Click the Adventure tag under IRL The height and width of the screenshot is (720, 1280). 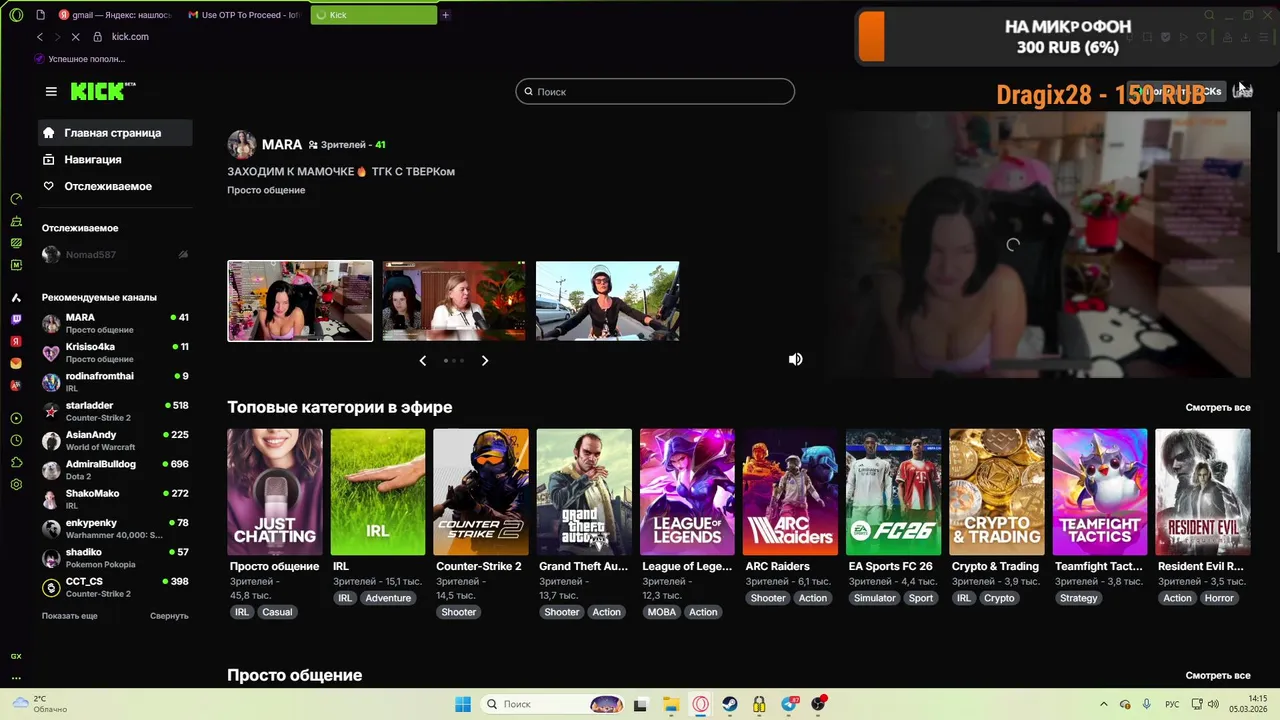tap(388, 598)
